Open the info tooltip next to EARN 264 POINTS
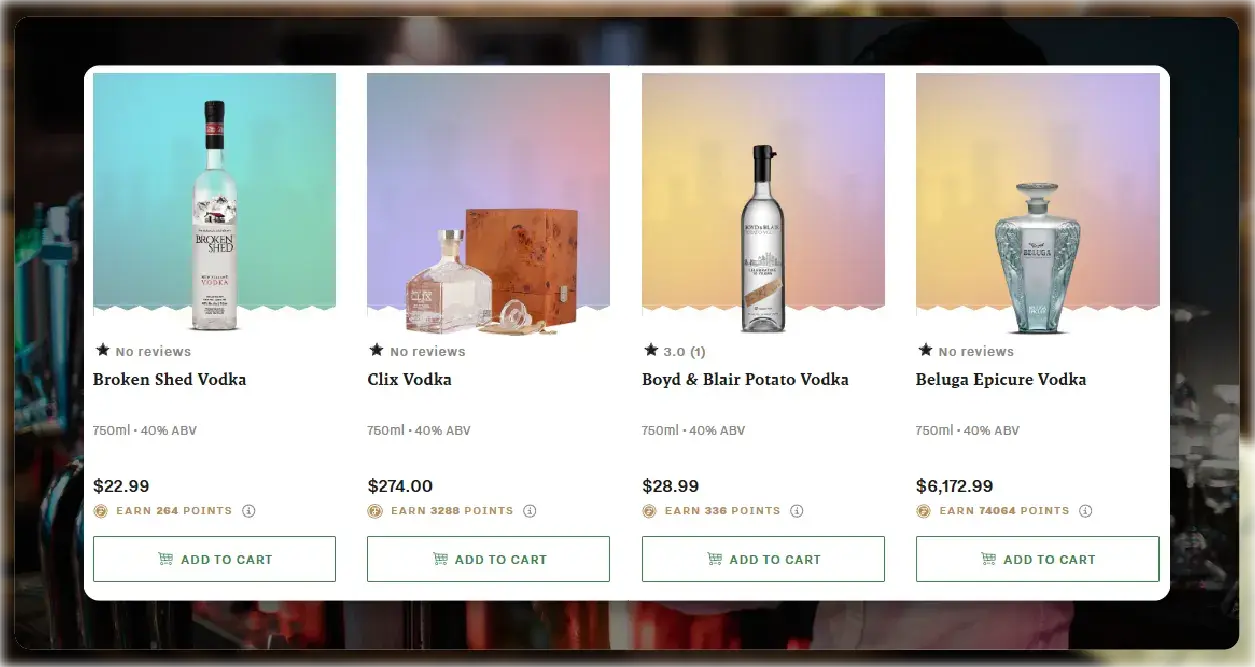Screen dimensions: 1255x667 point(247,510)
